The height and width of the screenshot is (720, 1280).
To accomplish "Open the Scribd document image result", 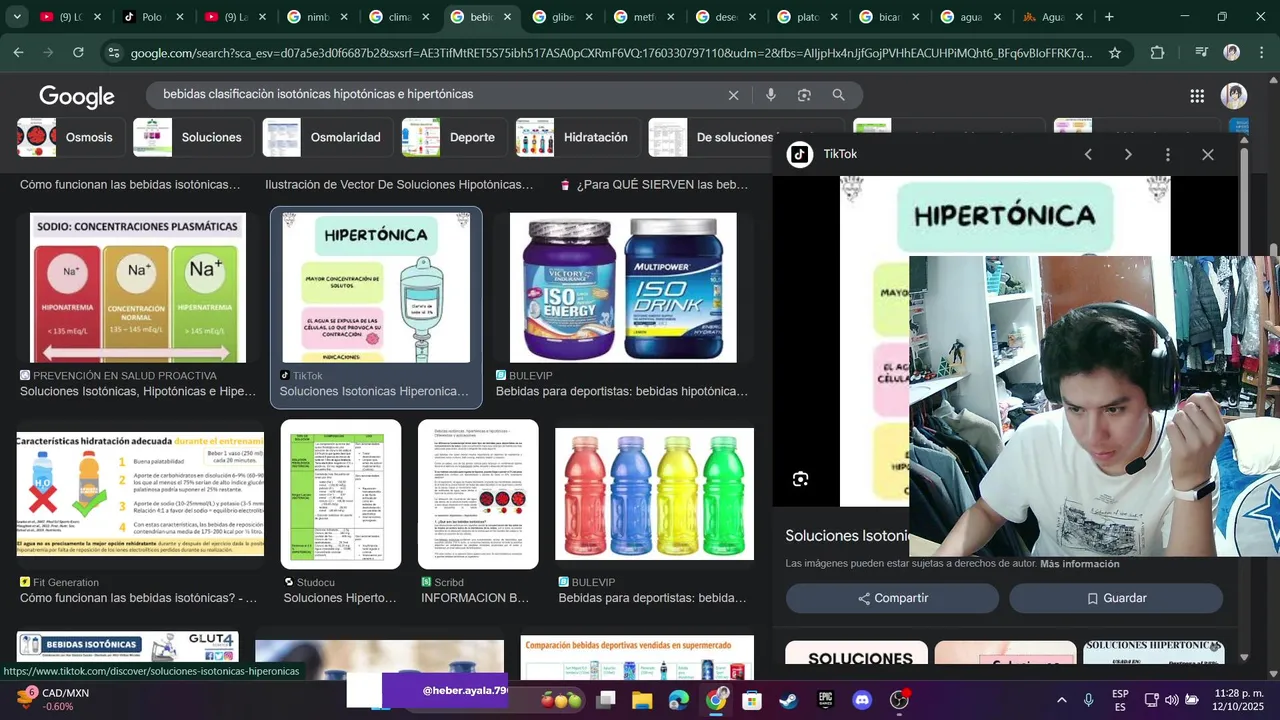I will tap(478, 494).
